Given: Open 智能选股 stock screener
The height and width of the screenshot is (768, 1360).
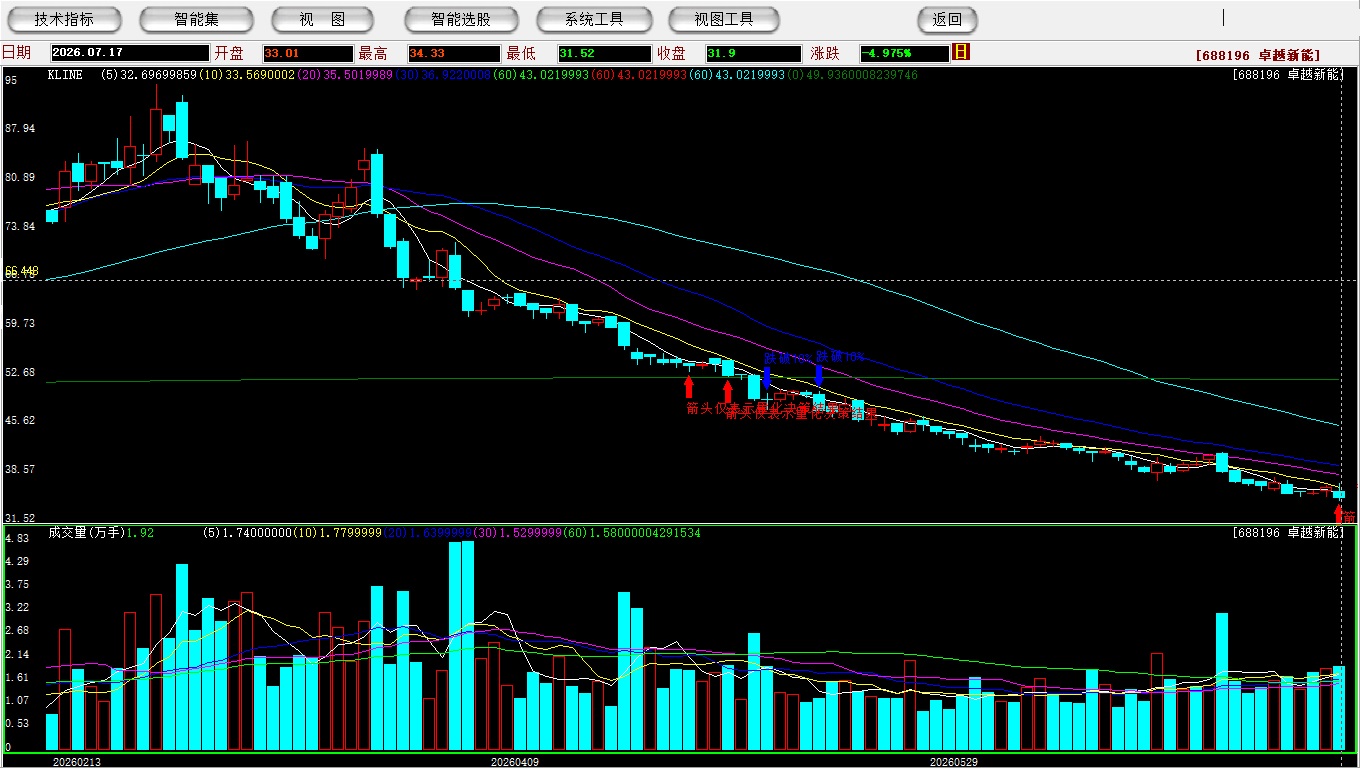Looking at the screenshot, I should (x=461, y=19).
